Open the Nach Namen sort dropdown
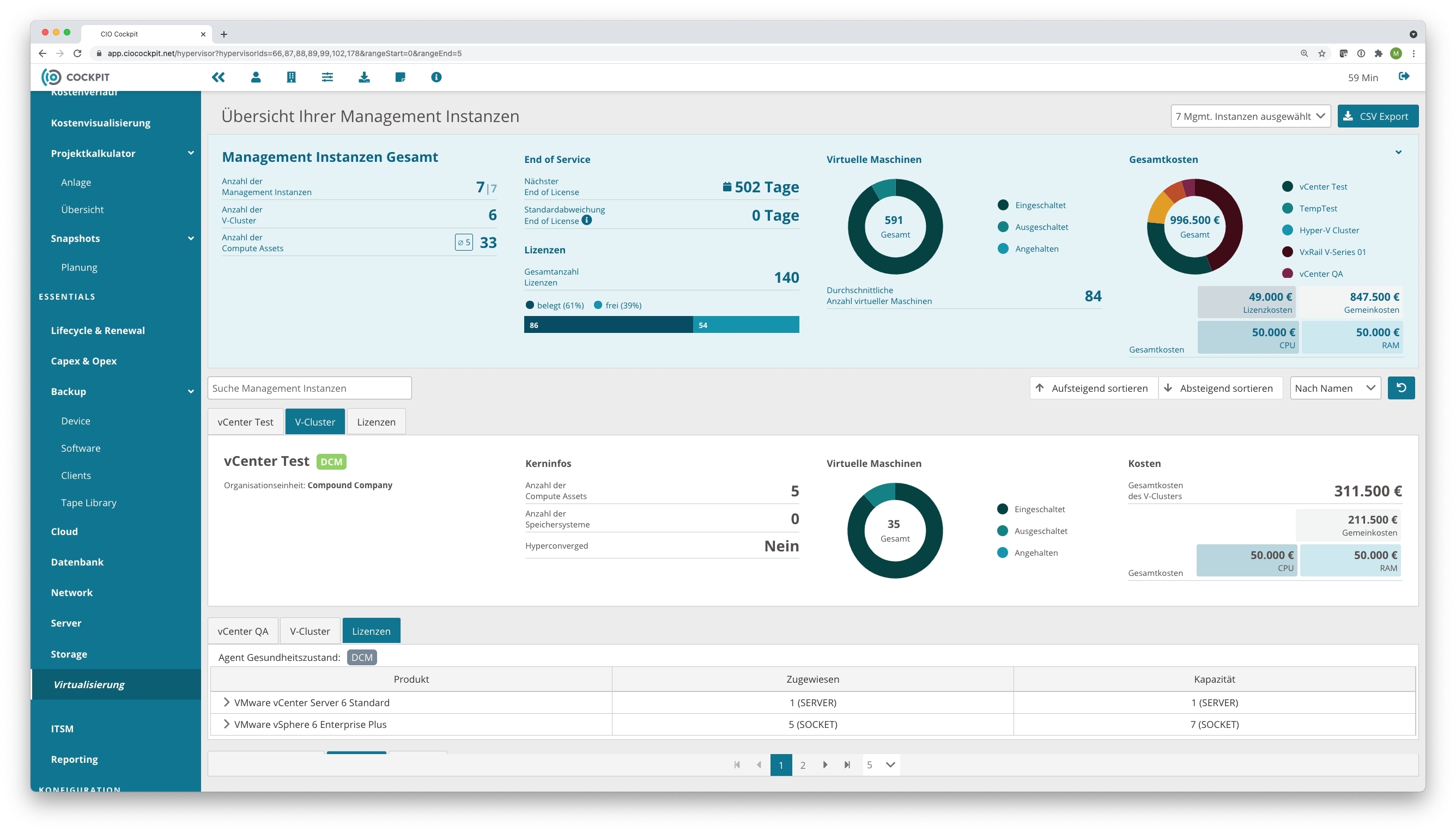The height and width of the screenshot is (832, 1456). pos(1334,388)
